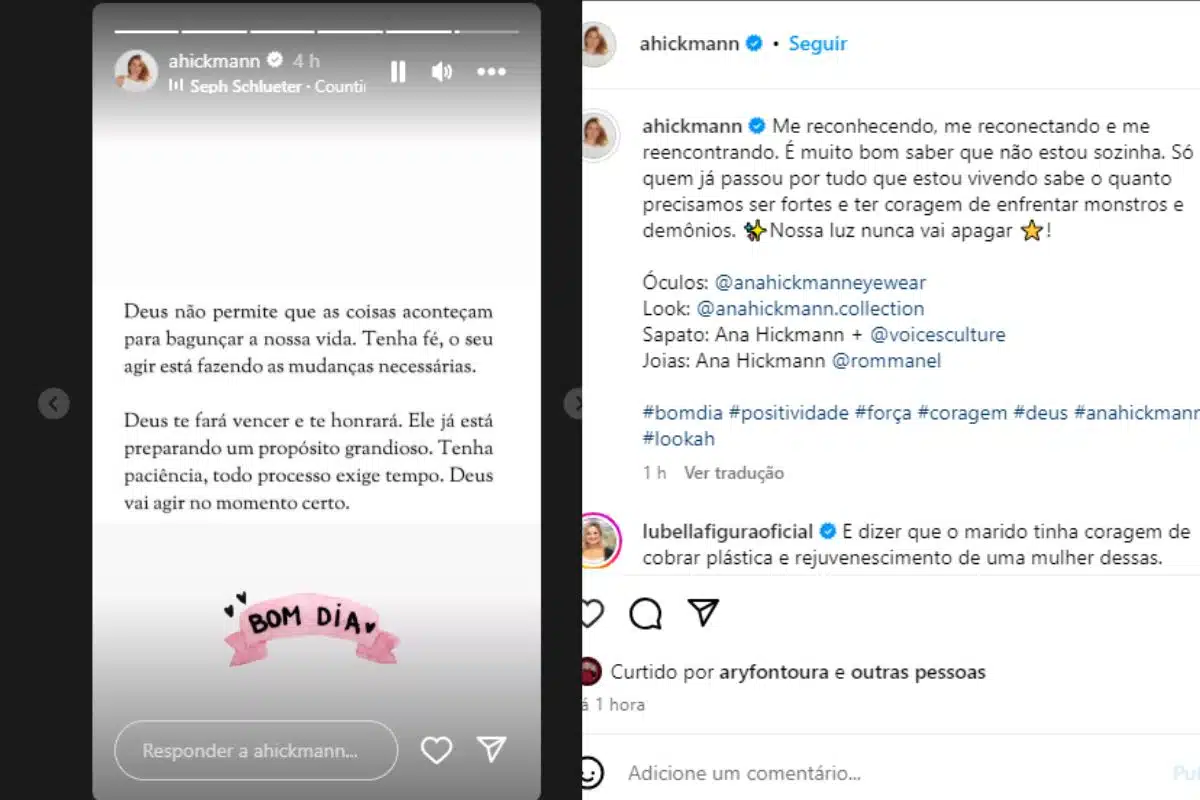Pause the story playback
1200x800 pixels.
[x=398, y=72]
